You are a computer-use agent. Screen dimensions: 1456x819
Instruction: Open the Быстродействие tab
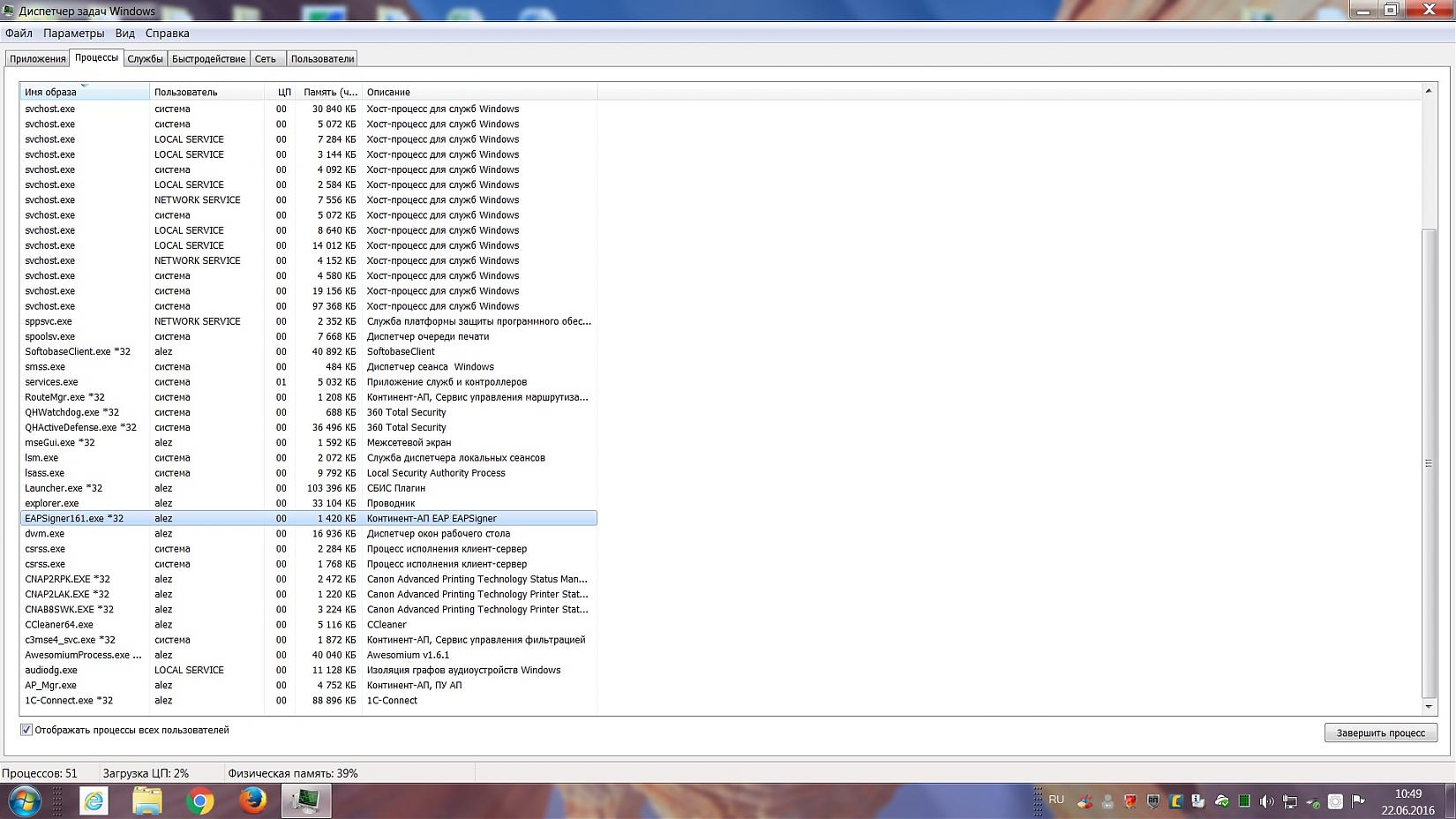point(208,59)
